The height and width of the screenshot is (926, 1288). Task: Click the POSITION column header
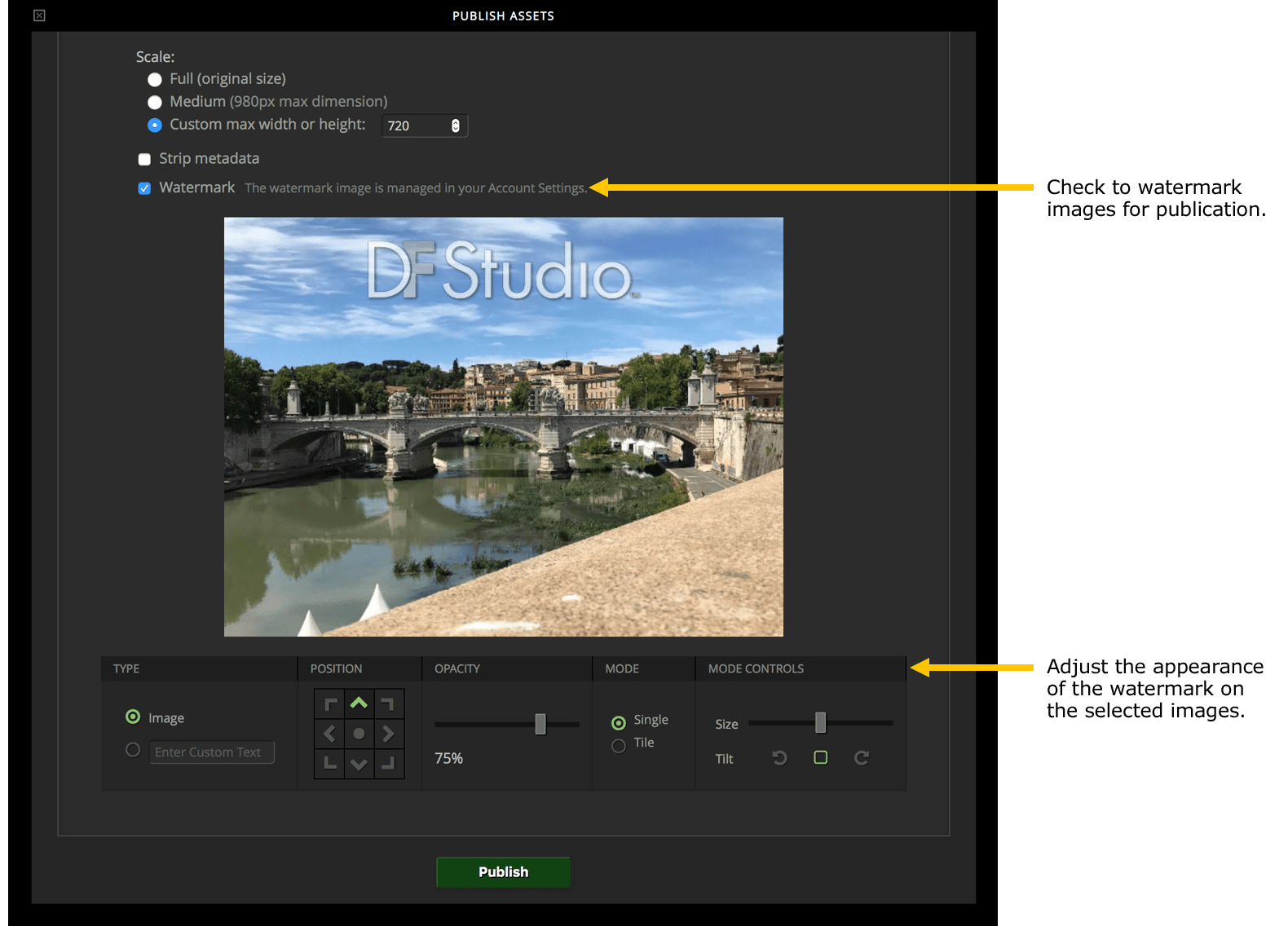tap(336, 668)
